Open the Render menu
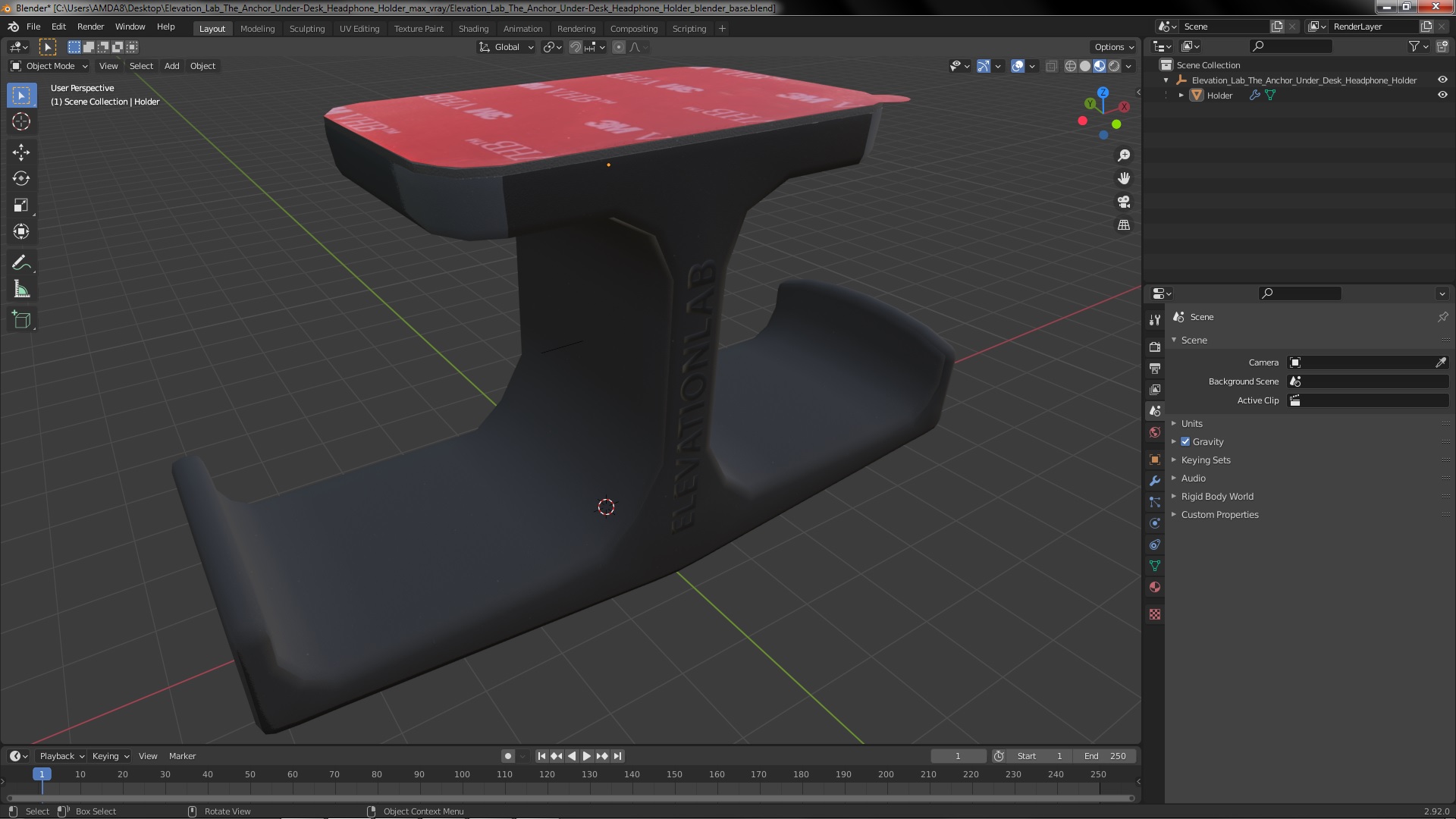This screenshot has width=1456, height=819. 90,27
